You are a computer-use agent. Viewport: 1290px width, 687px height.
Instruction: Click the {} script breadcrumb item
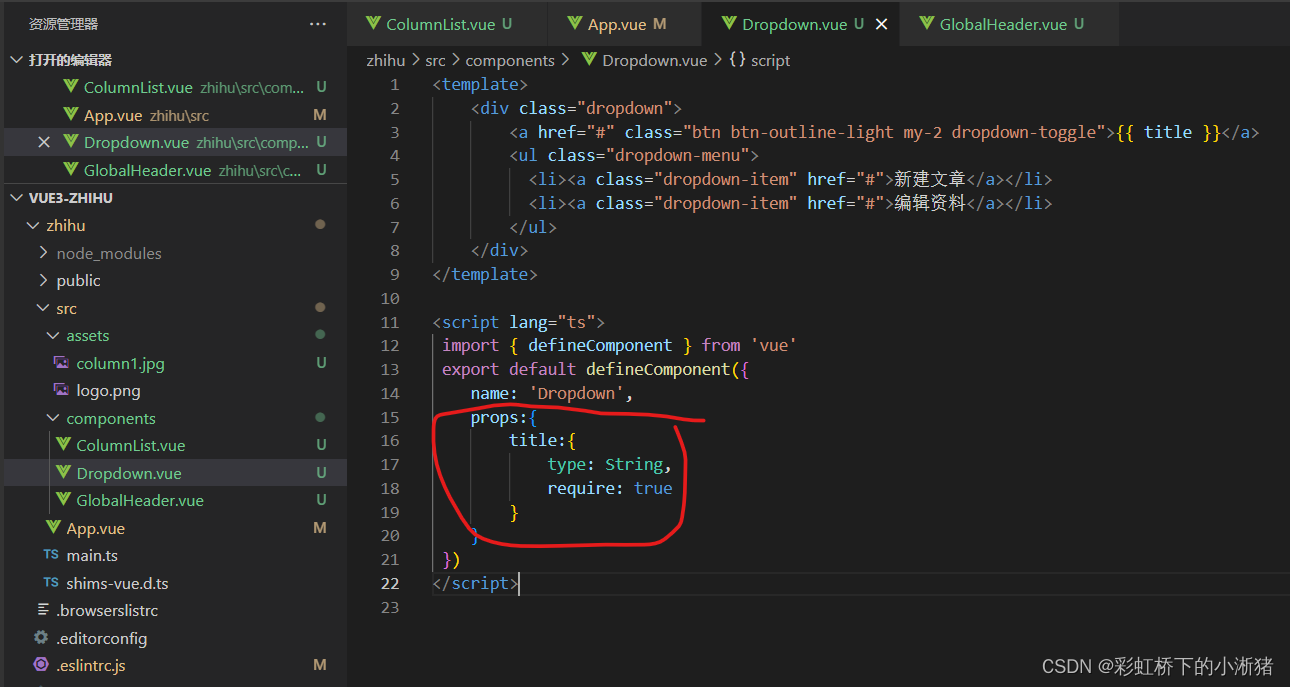click(x=762, y=60)
